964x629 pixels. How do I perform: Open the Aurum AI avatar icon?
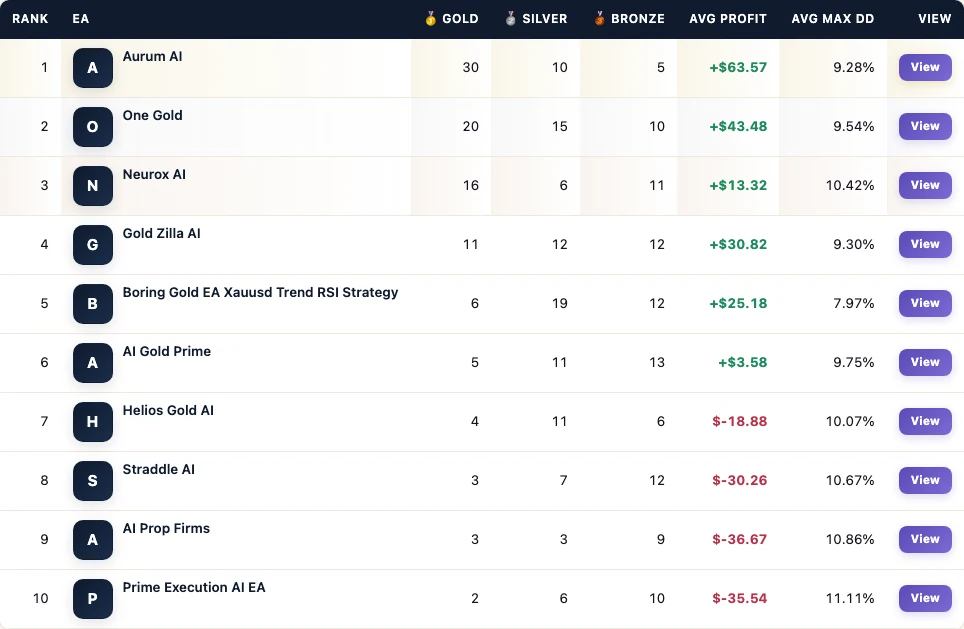coord(93,68)
